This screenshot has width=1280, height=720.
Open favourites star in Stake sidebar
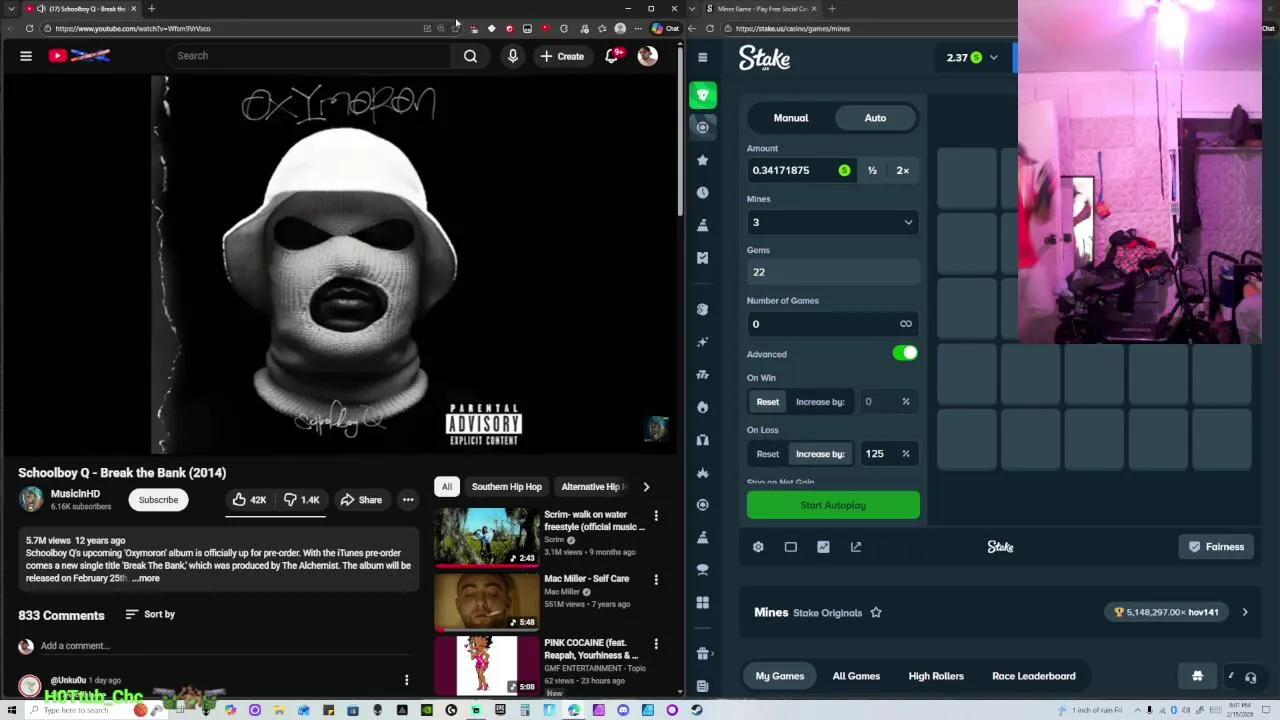coord(703,160)
